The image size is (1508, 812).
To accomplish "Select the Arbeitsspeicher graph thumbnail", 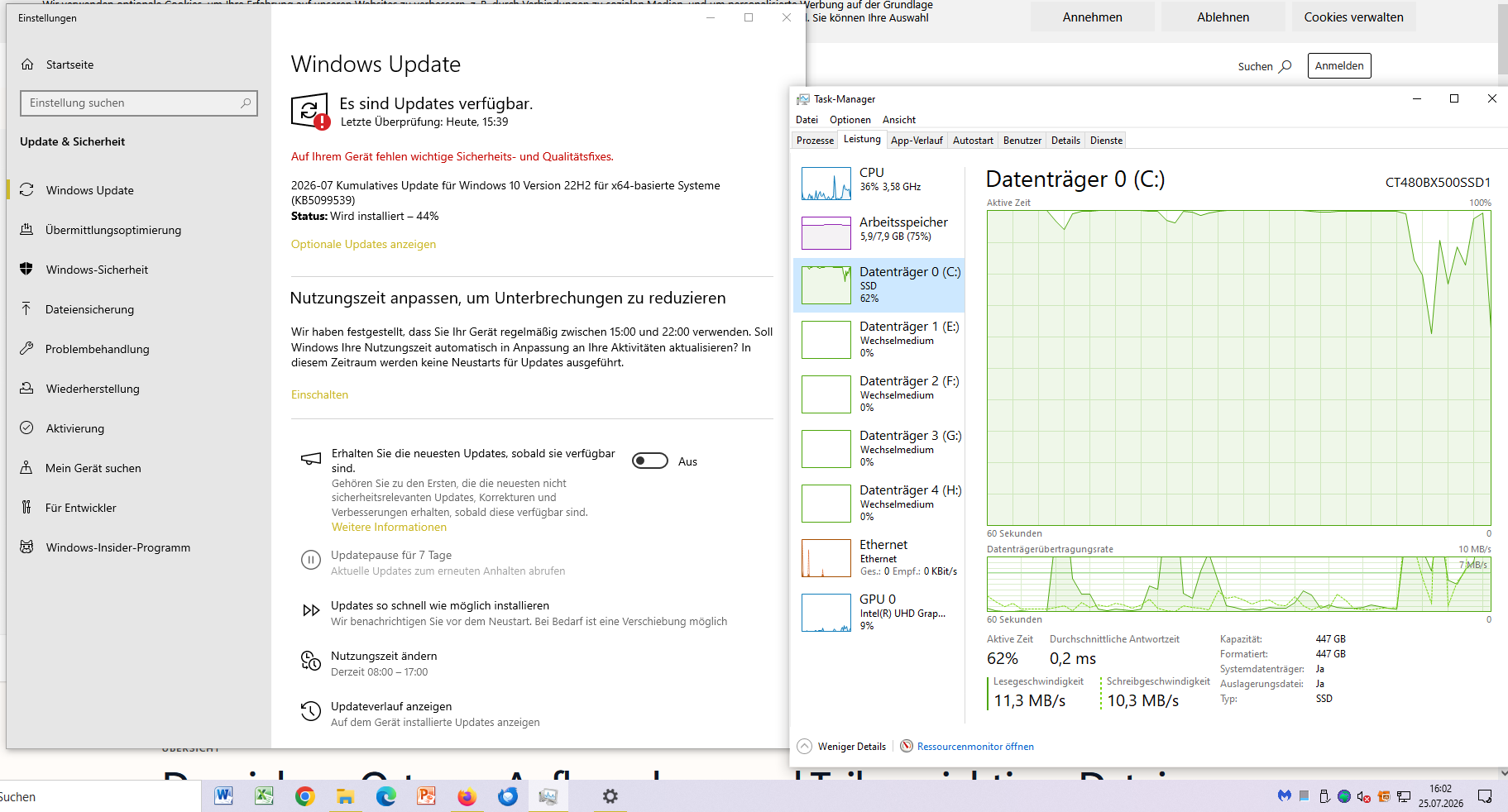I will [x=826, y=233].
